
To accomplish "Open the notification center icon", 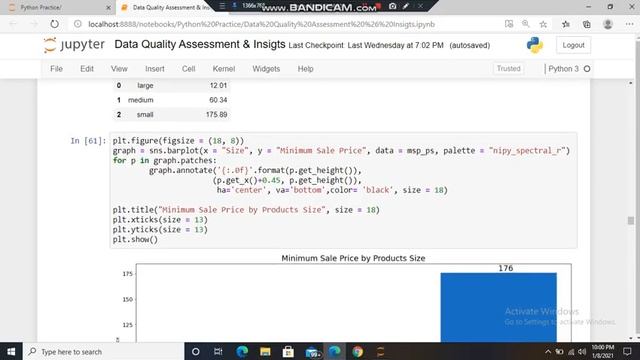I will click(627, 351).
